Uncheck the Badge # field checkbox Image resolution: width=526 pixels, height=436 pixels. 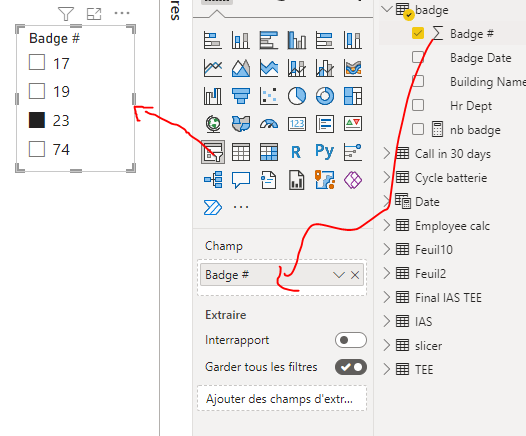(418, 33)
